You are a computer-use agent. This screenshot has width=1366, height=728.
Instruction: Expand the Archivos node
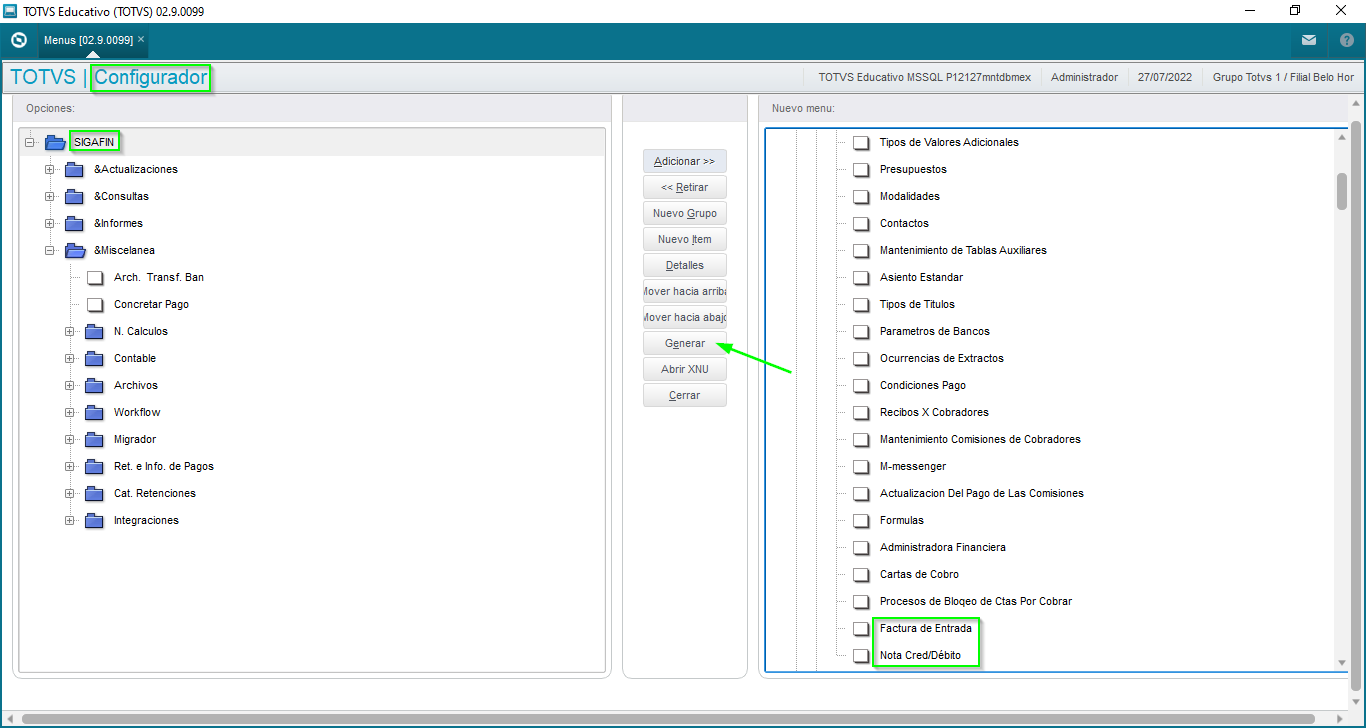click(x=70, y=385)
